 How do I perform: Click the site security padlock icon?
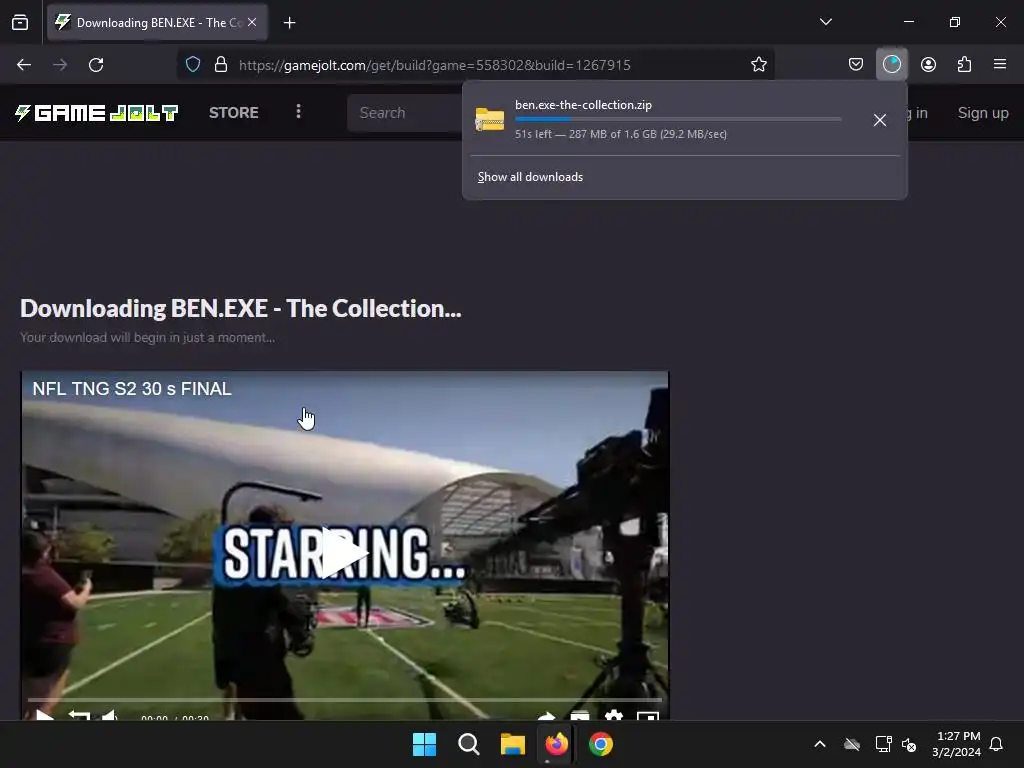(x=221, y=65)
